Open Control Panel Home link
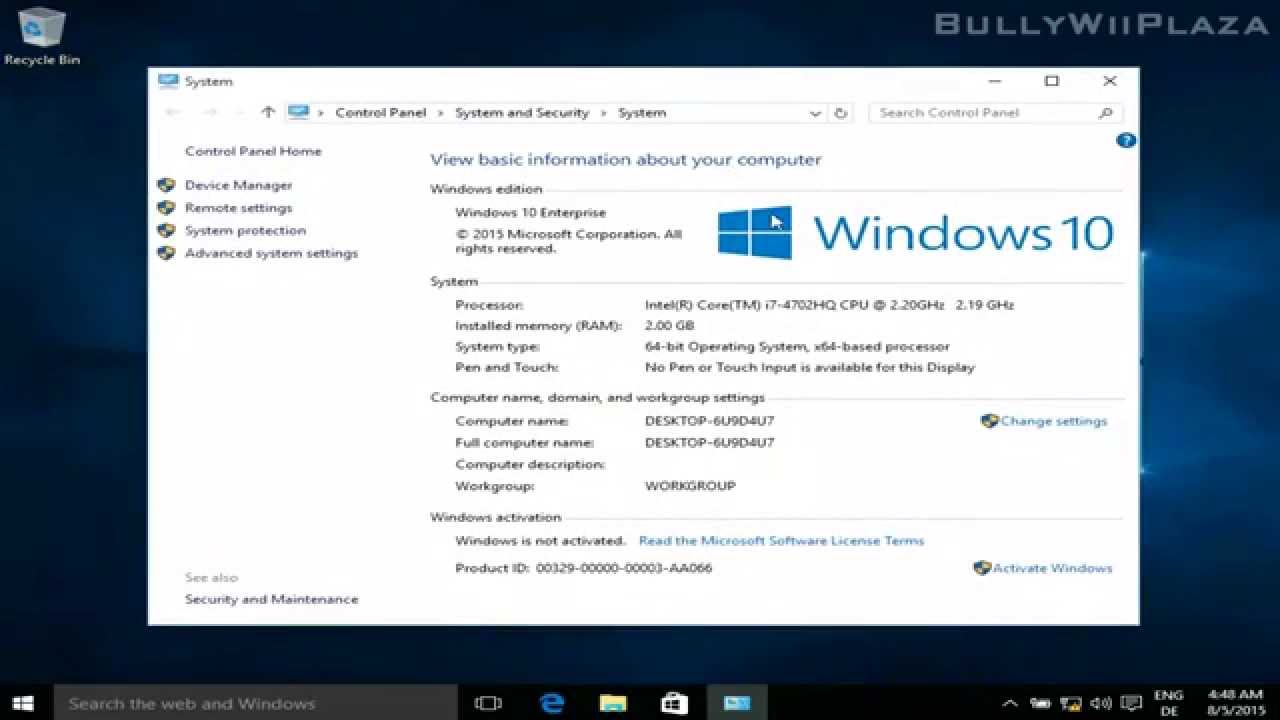This screenshot has height=720, width=1280. click(x=253, y=151)
